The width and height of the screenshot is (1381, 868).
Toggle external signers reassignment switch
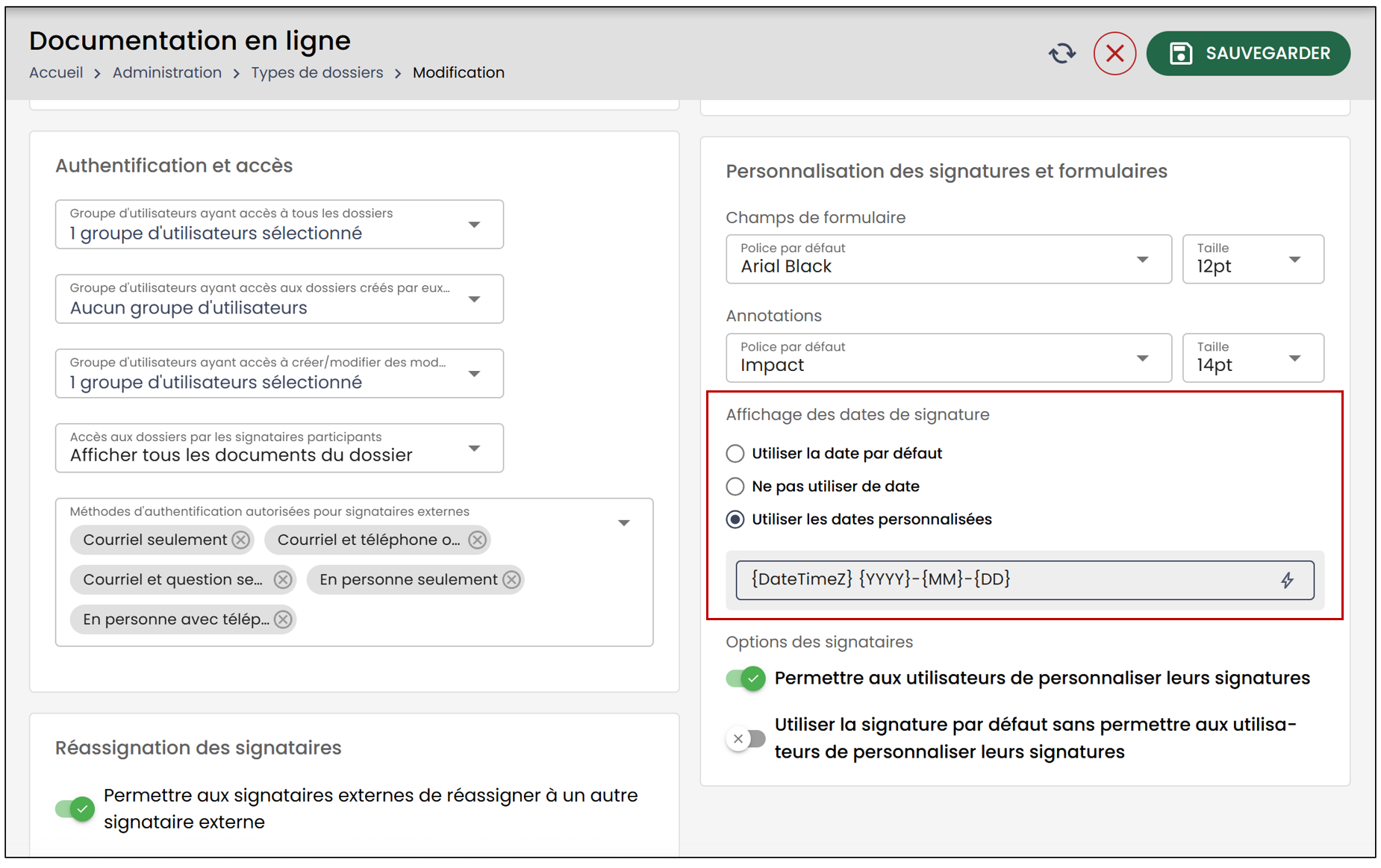(75, 808)
